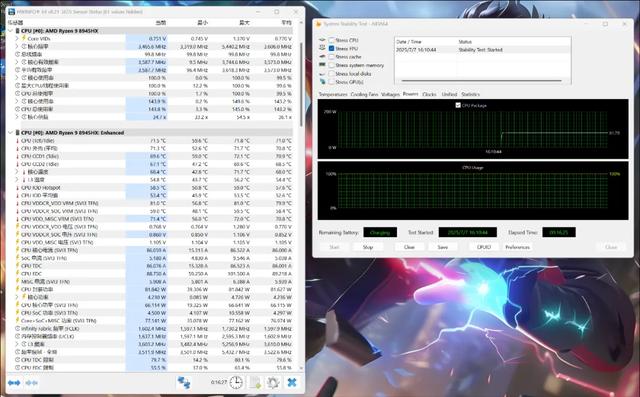This screenshot has width=640, height=397.
Task: Click the scroll-down arrow of the HWiNFO sensor list
Action: [x=301, y=368]
